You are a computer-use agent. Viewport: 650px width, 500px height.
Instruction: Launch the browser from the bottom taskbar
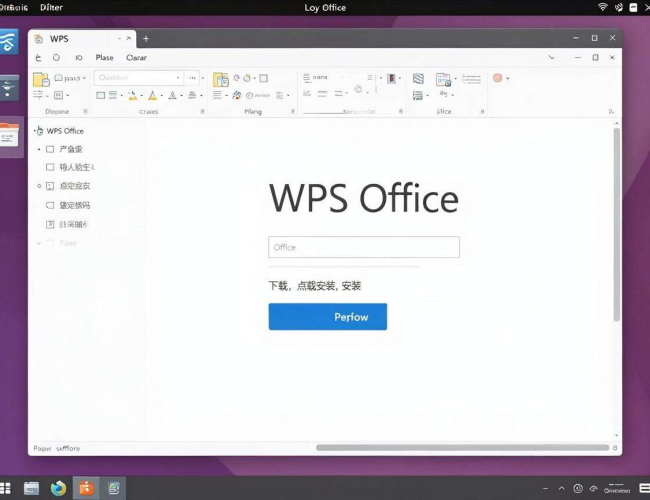coord(58,488)
